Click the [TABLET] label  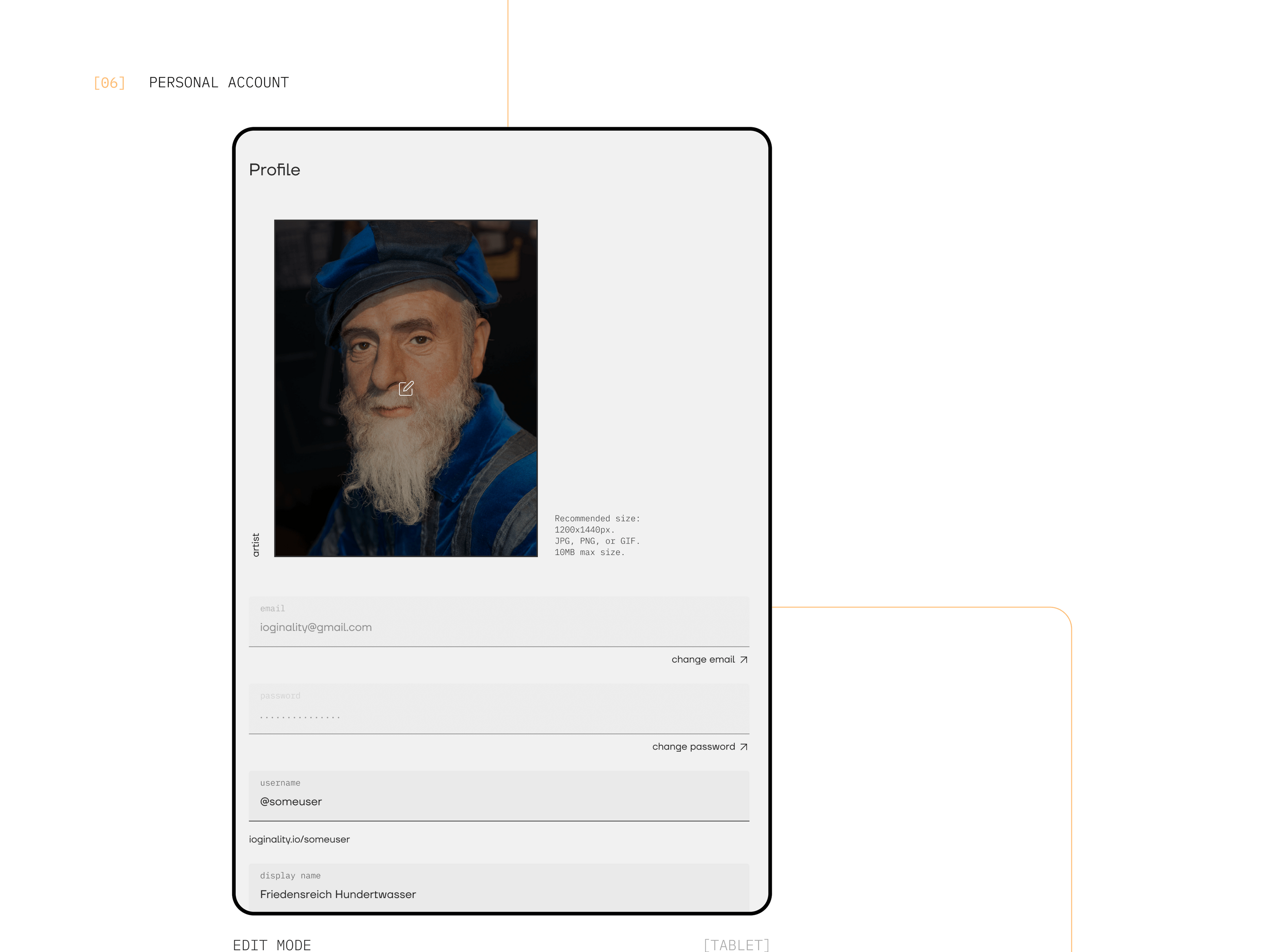click(x=736, y=944)
